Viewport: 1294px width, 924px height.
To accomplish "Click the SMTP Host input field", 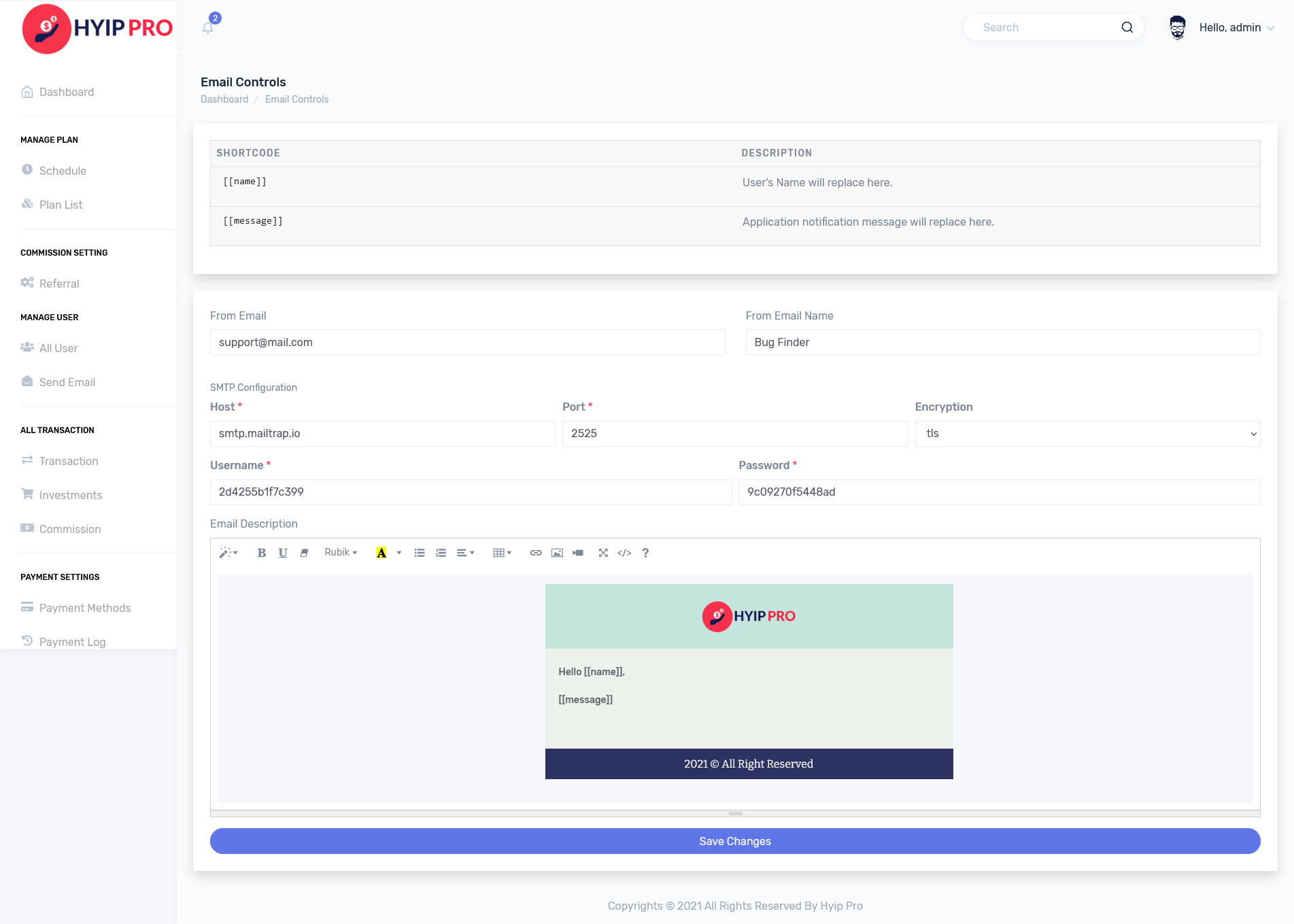I will tap(382, 434).
